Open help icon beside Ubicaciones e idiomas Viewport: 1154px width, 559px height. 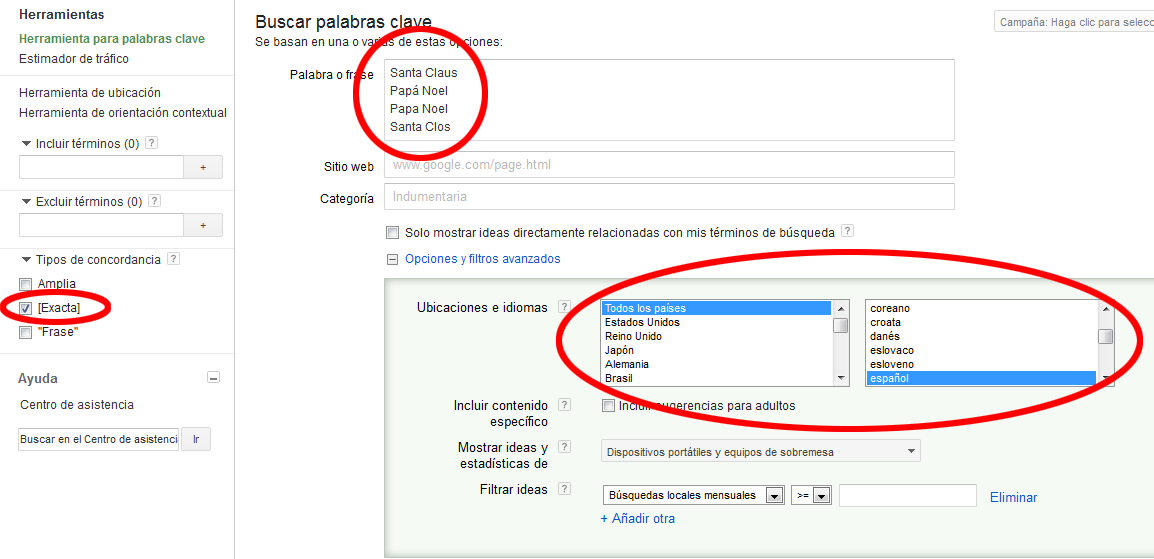564,307
